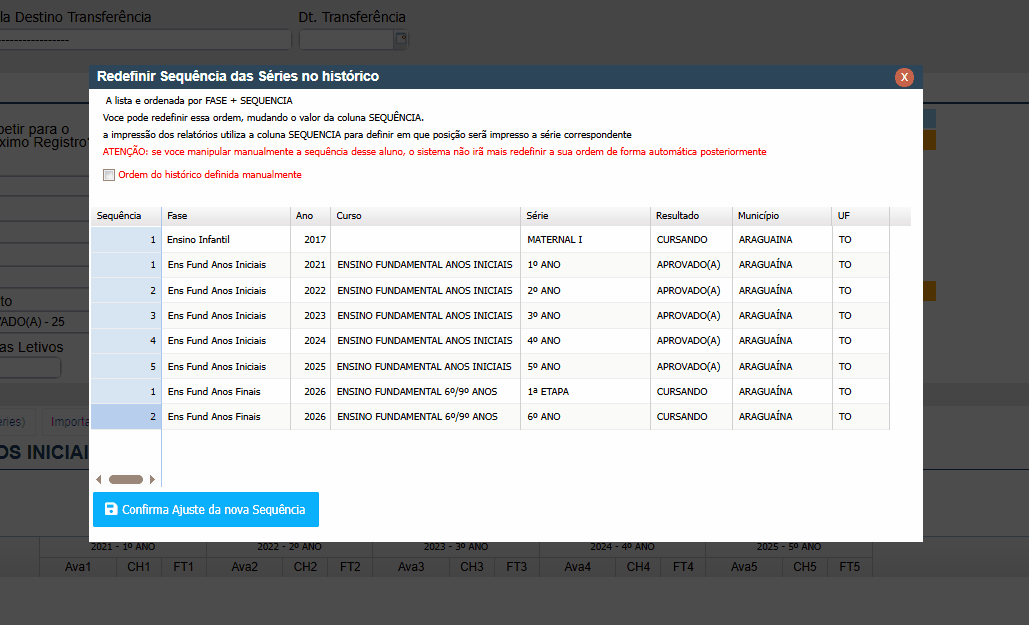
Task: Click sequence cell of the 2023 3º ANO row
Action: point(125,316)
